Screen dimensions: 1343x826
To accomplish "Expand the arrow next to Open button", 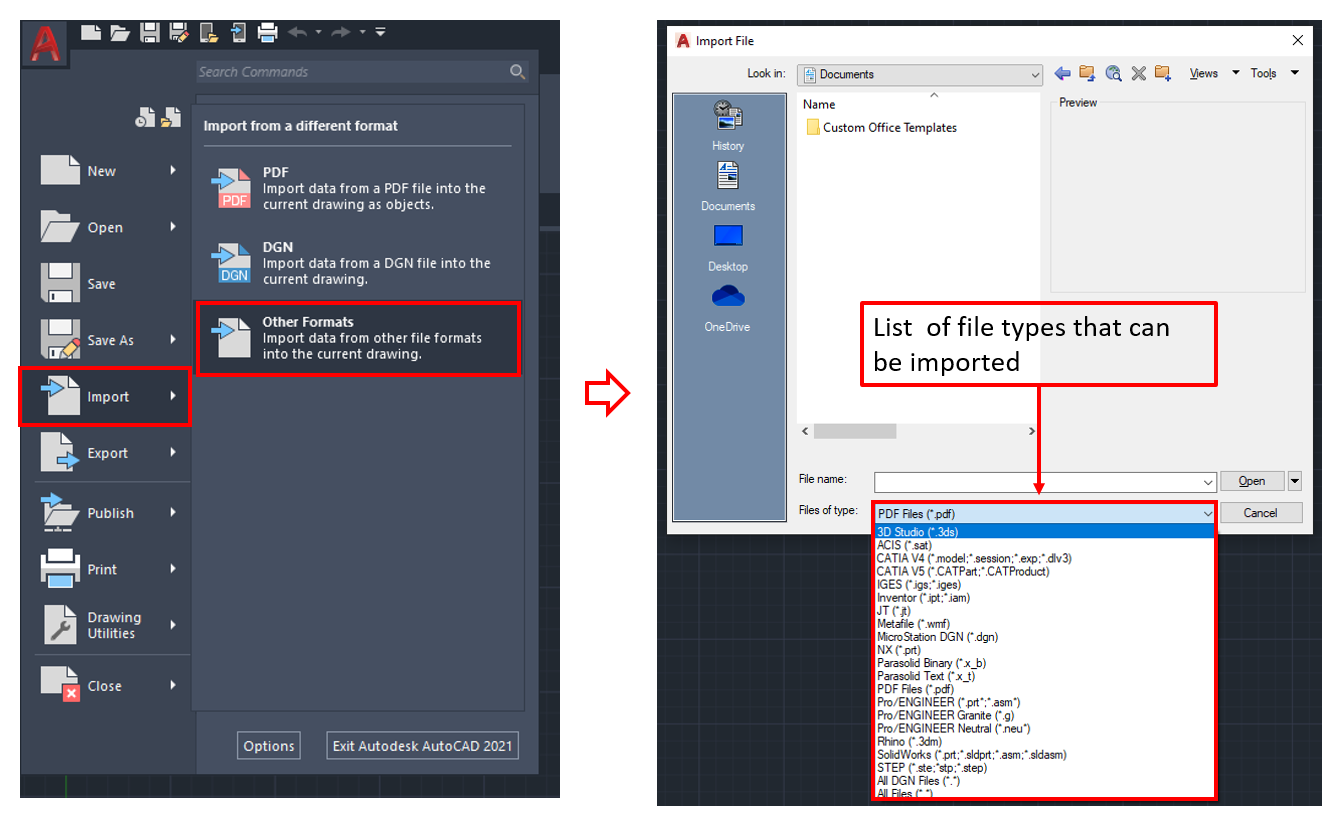I will pos(1295,481).
